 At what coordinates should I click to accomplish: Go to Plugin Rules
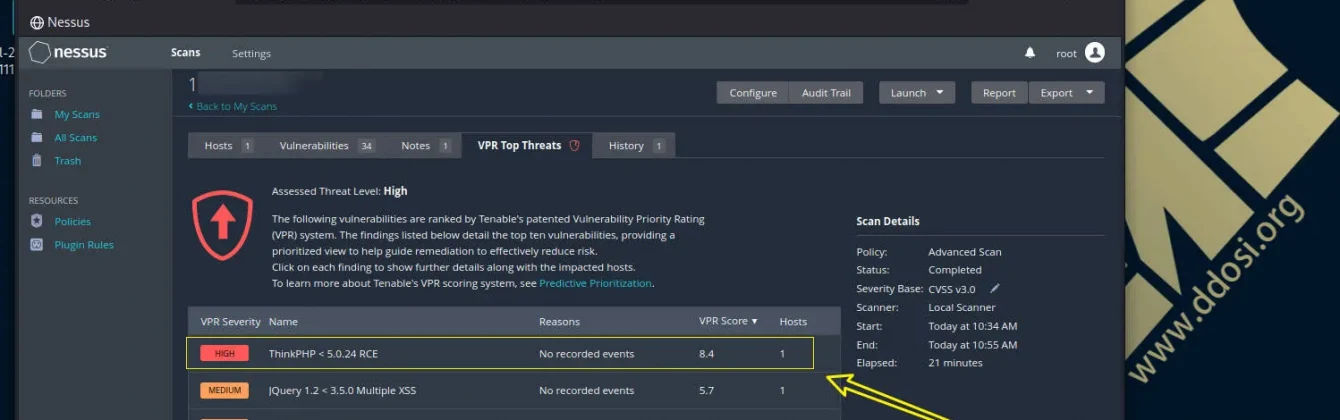[84, 244]
